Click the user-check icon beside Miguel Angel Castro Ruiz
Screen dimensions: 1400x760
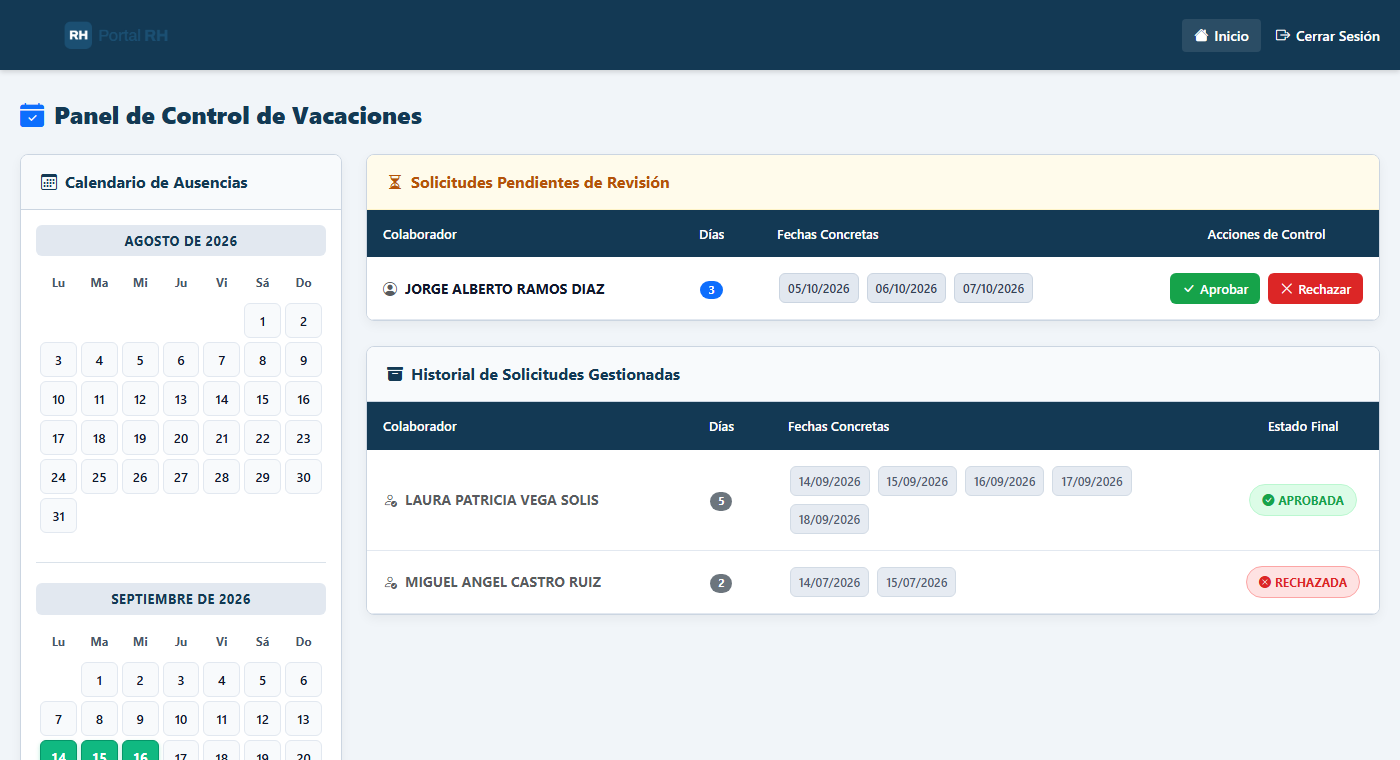(x=391, y=582)
